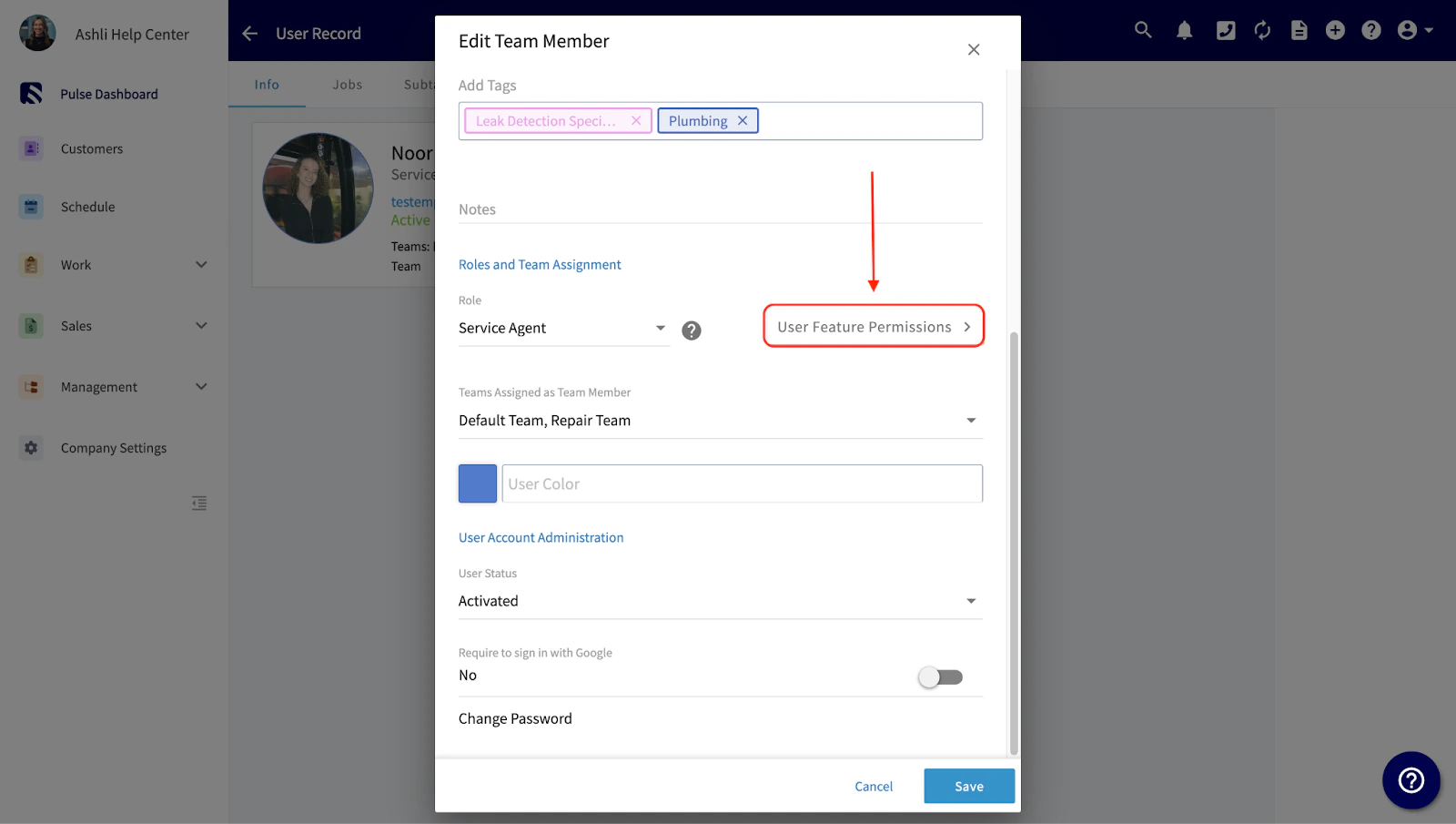Expand the Sales sidebar menu chevron
Screen dimensions: 1456x824
tap(201, 326)
